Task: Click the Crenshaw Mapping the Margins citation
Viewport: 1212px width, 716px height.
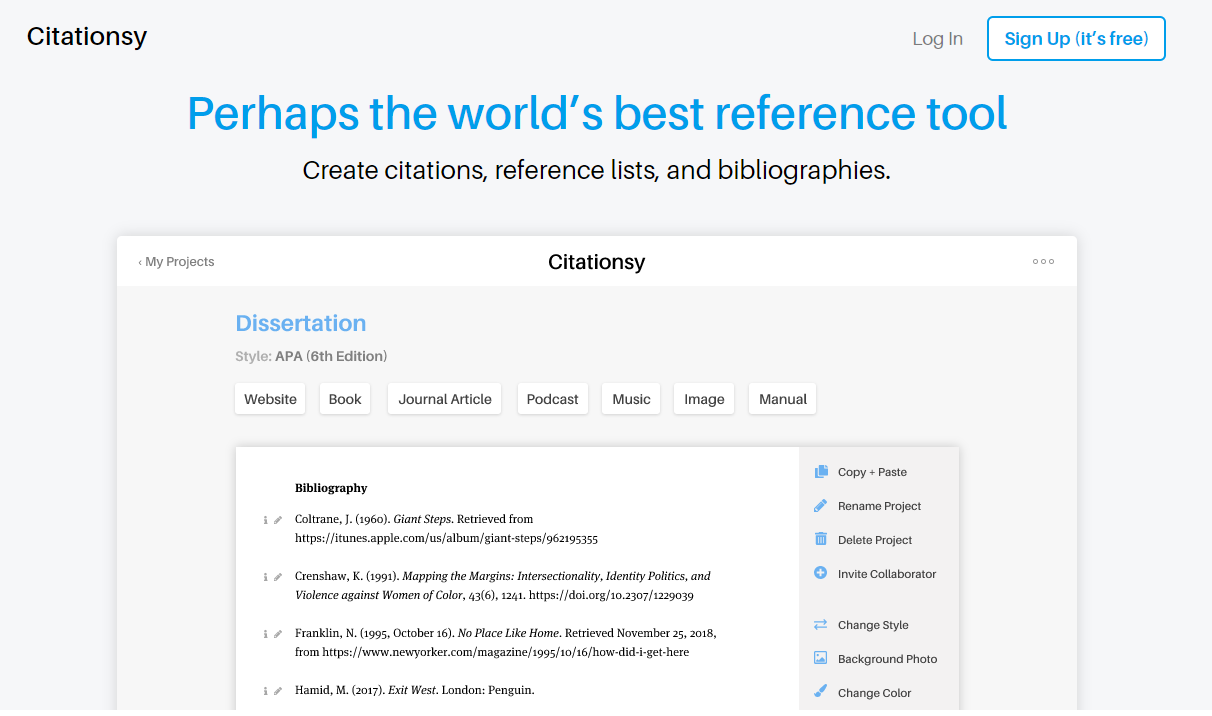Action: [x=503, y=586]
